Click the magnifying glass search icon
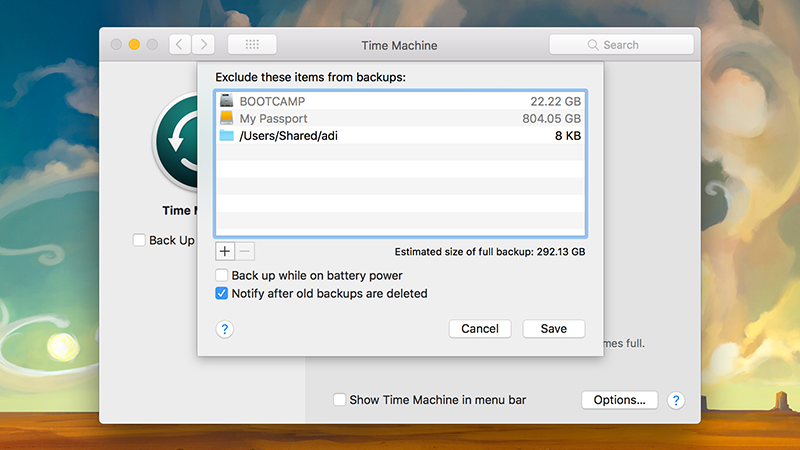 pos(592,45)
